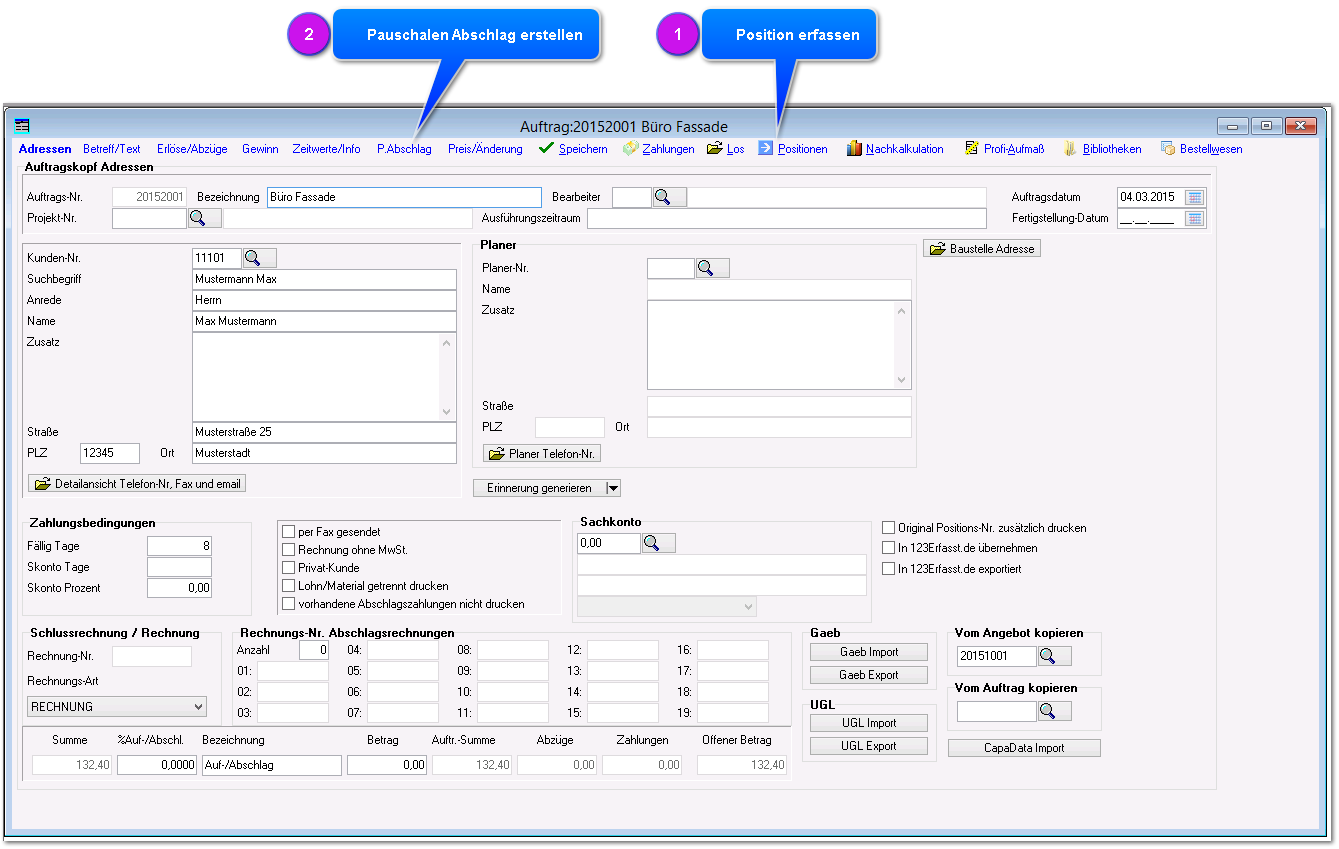Click the Straße field Musterstraße 25

click(324, 432)
